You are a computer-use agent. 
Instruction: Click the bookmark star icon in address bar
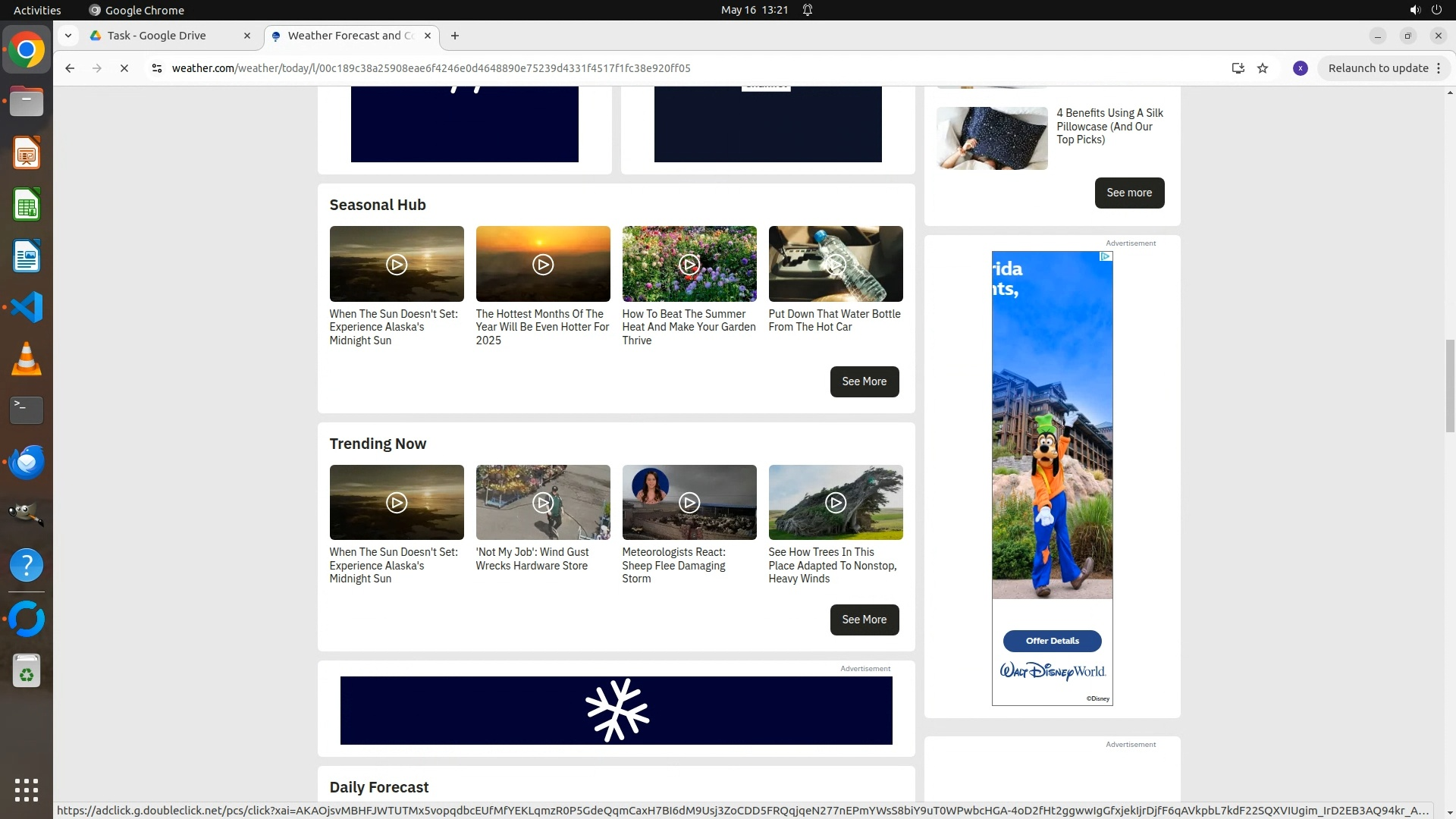pos(1263,68)
